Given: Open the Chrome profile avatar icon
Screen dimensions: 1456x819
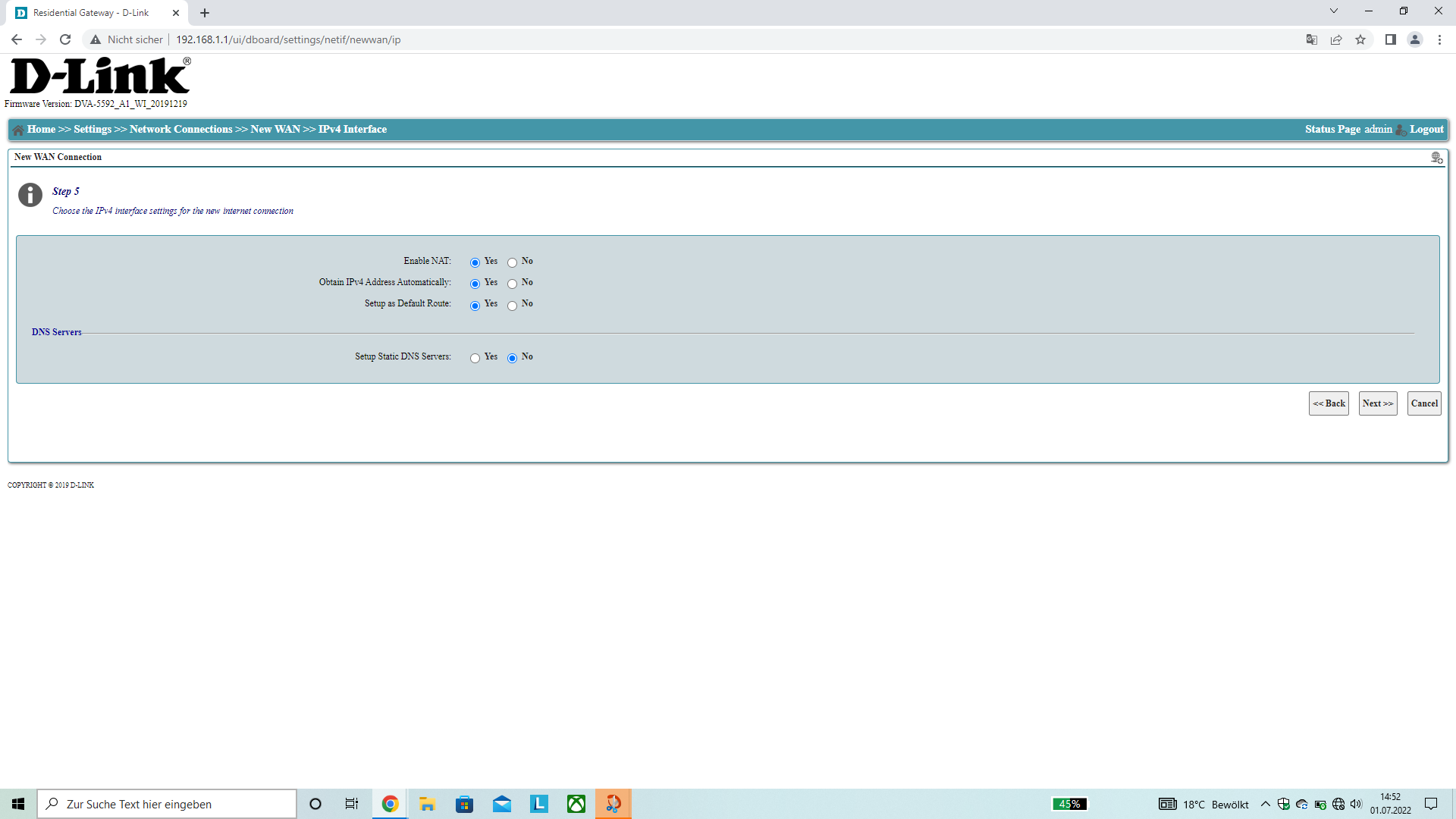Looking at the screenshot, I should coord(1414,39).
